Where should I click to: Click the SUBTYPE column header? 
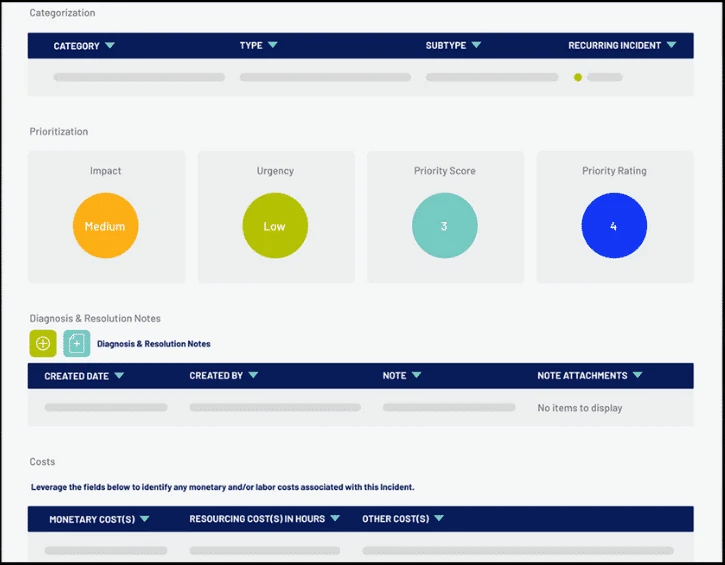[446, 45]
